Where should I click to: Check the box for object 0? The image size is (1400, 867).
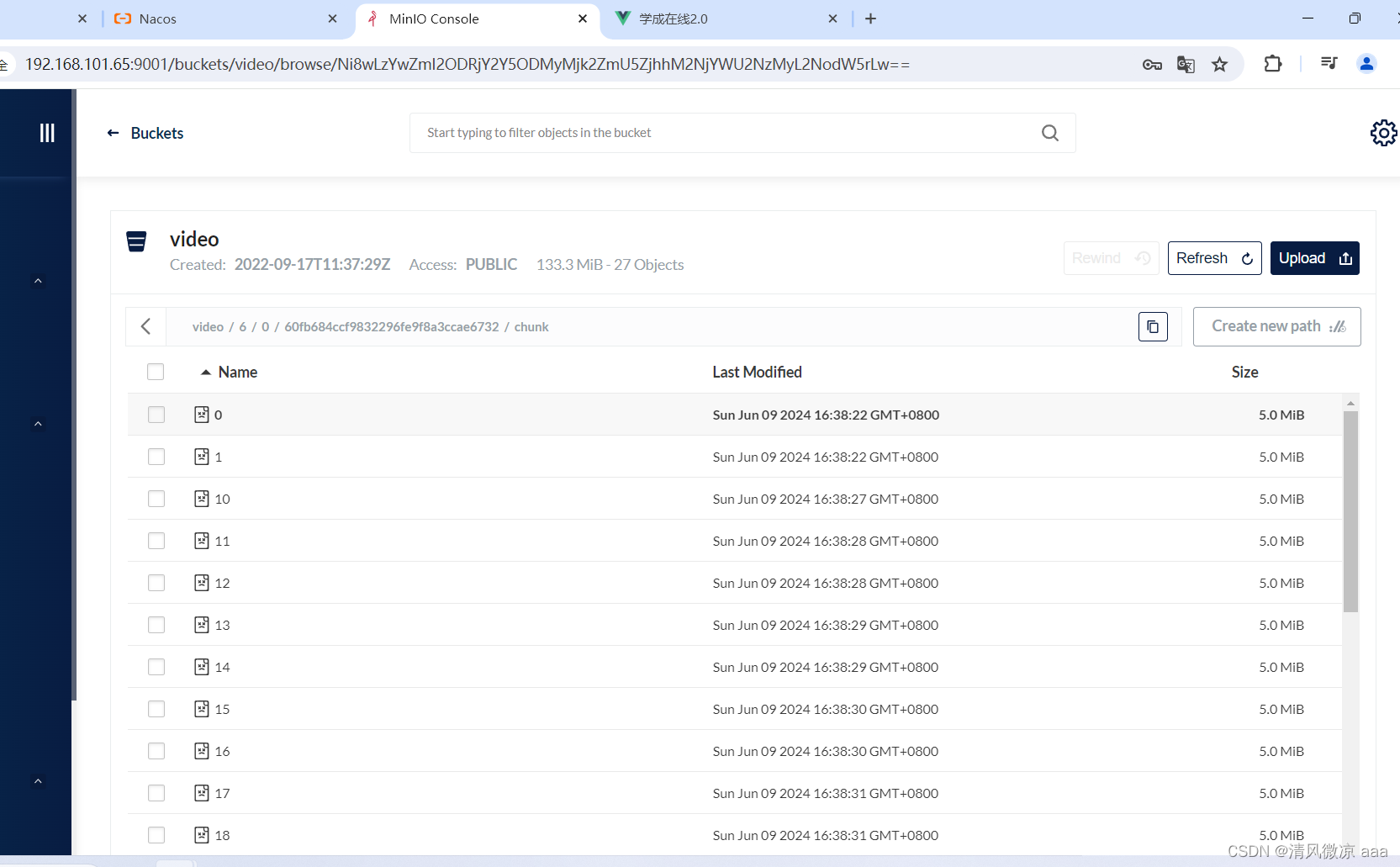(156, 415)
